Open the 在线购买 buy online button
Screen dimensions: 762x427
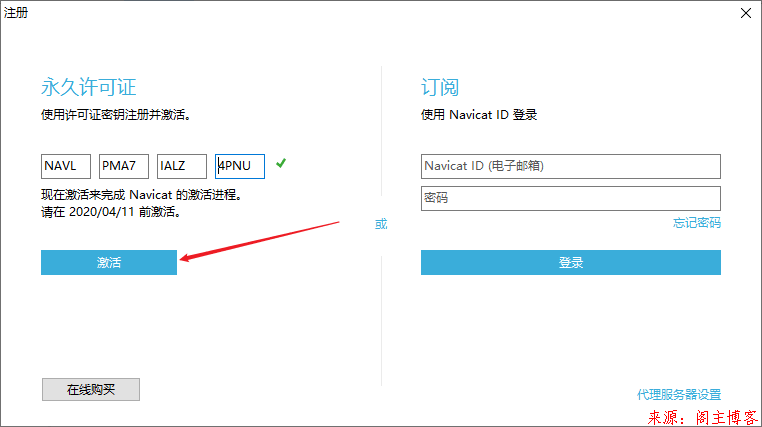pos(91,390)
